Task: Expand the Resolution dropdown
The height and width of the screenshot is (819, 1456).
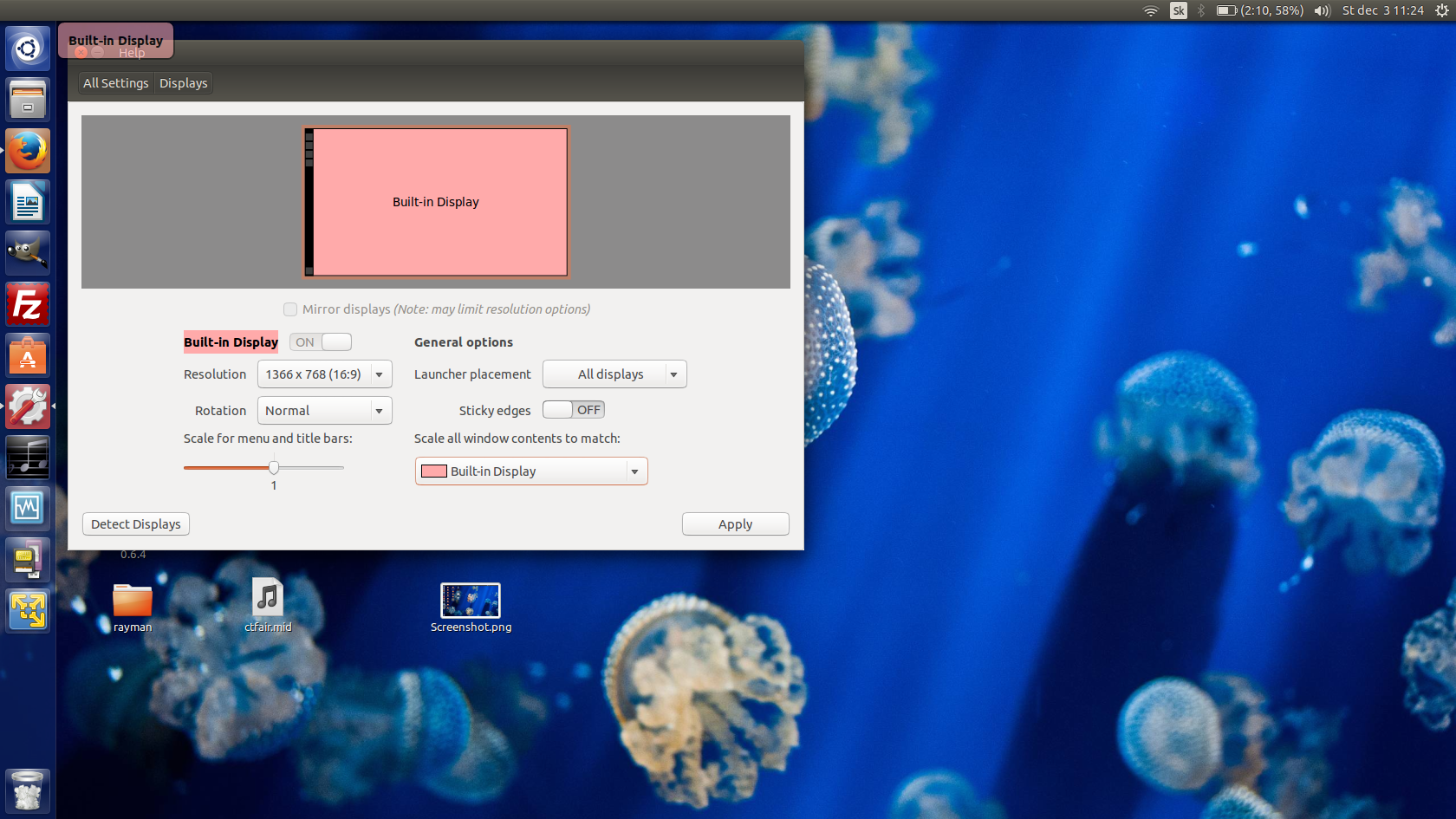Action: pyautogui.click(x=325, y=374)
